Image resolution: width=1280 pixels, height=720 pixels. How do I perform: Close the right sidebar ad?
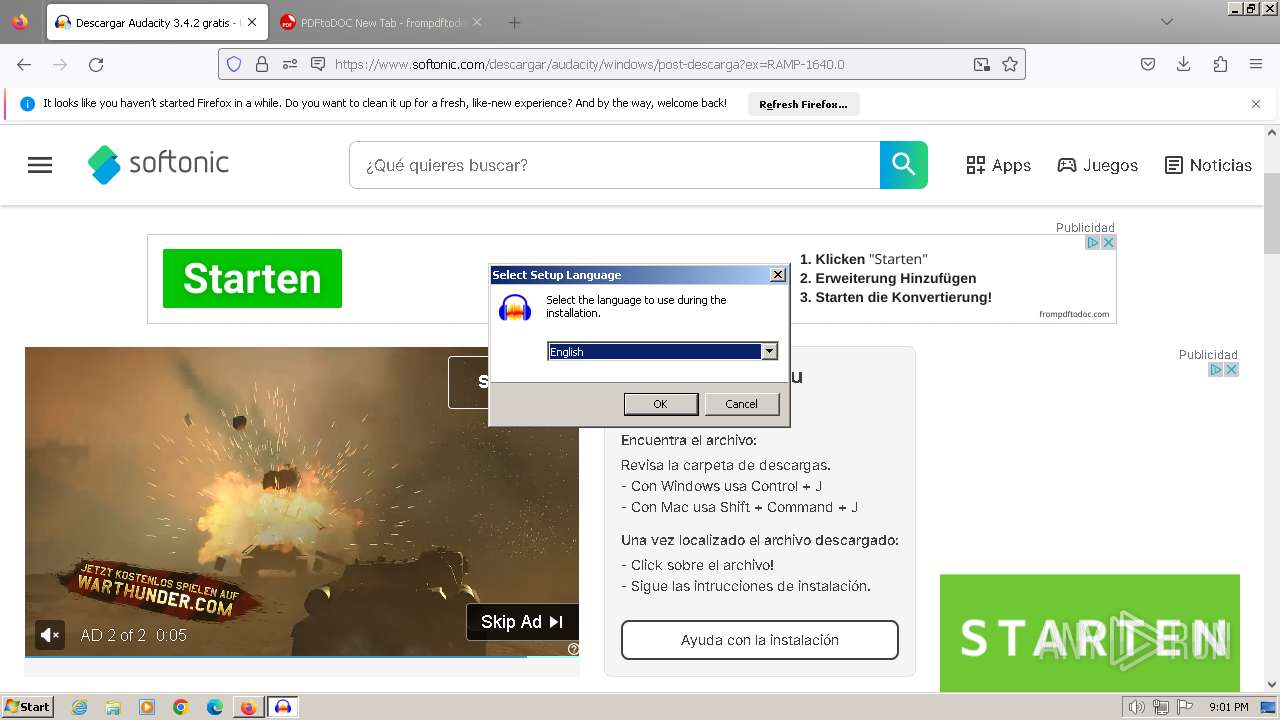click(x=1231, y=369)
